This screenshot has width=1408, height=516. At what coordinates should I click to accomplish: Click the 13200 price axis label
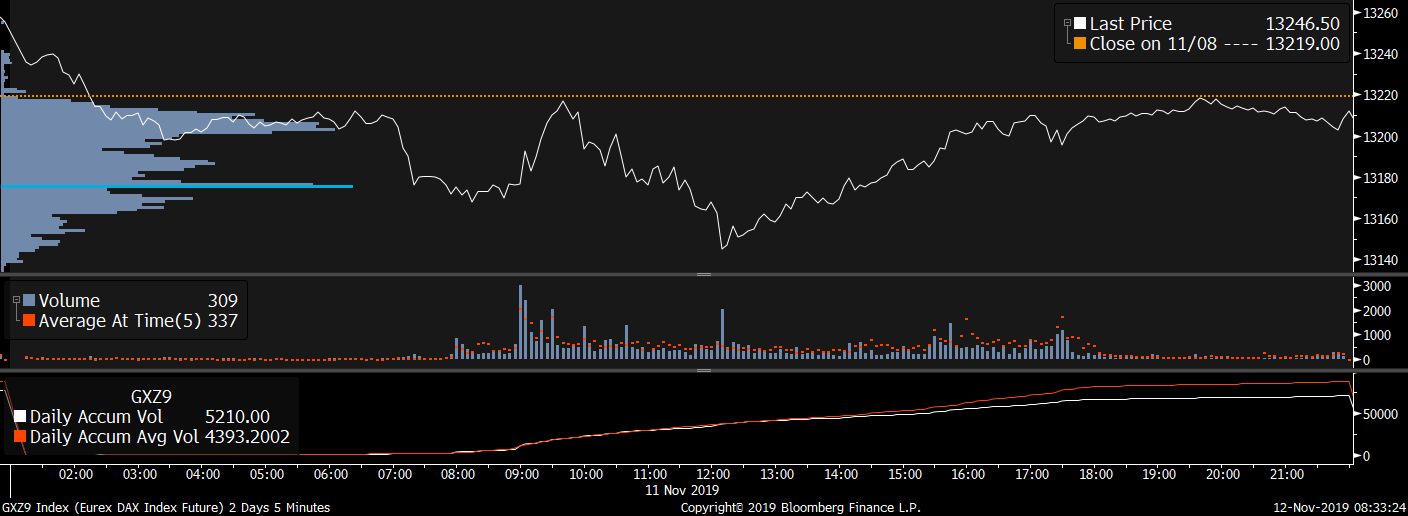(1382, 136)
